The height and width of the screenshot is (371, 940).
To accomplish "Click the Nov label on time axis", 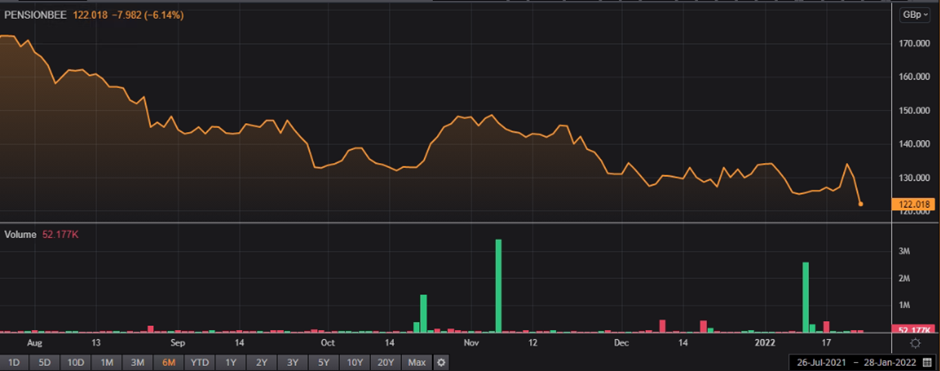I will 471,343.
